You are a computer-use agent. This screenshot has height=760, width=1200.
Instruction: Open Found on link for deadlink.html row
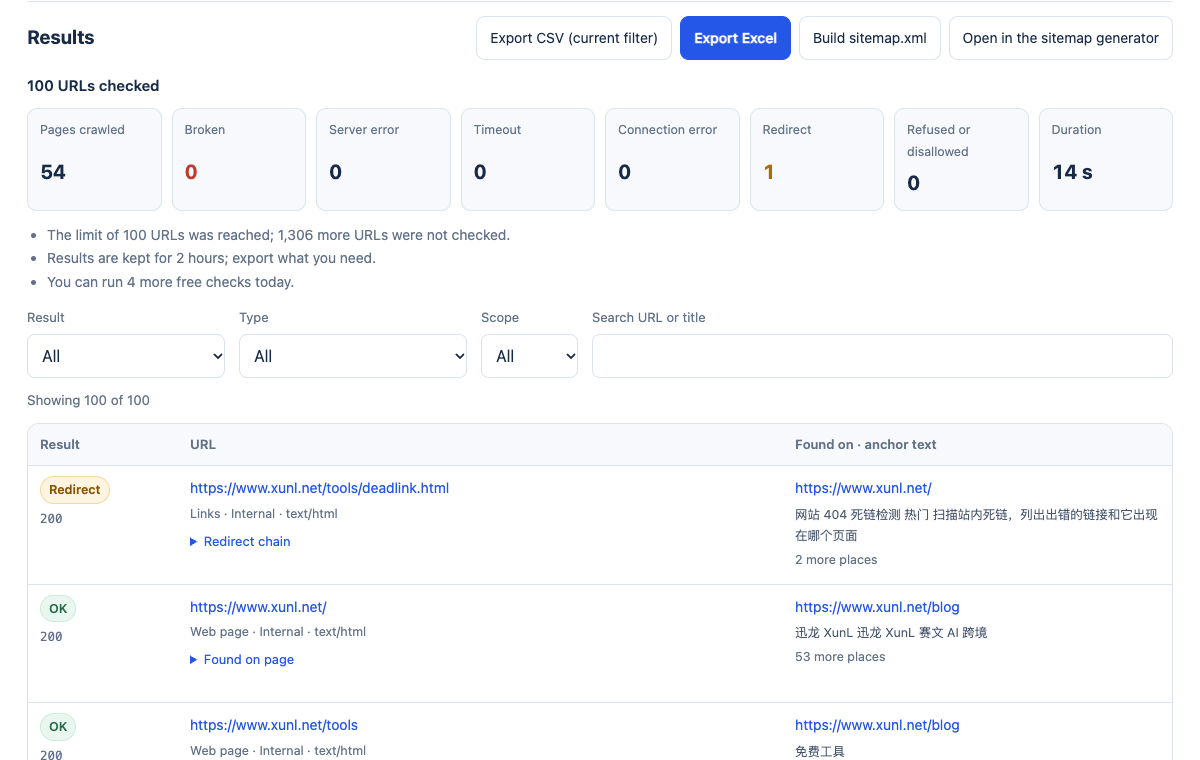[863, 488]
